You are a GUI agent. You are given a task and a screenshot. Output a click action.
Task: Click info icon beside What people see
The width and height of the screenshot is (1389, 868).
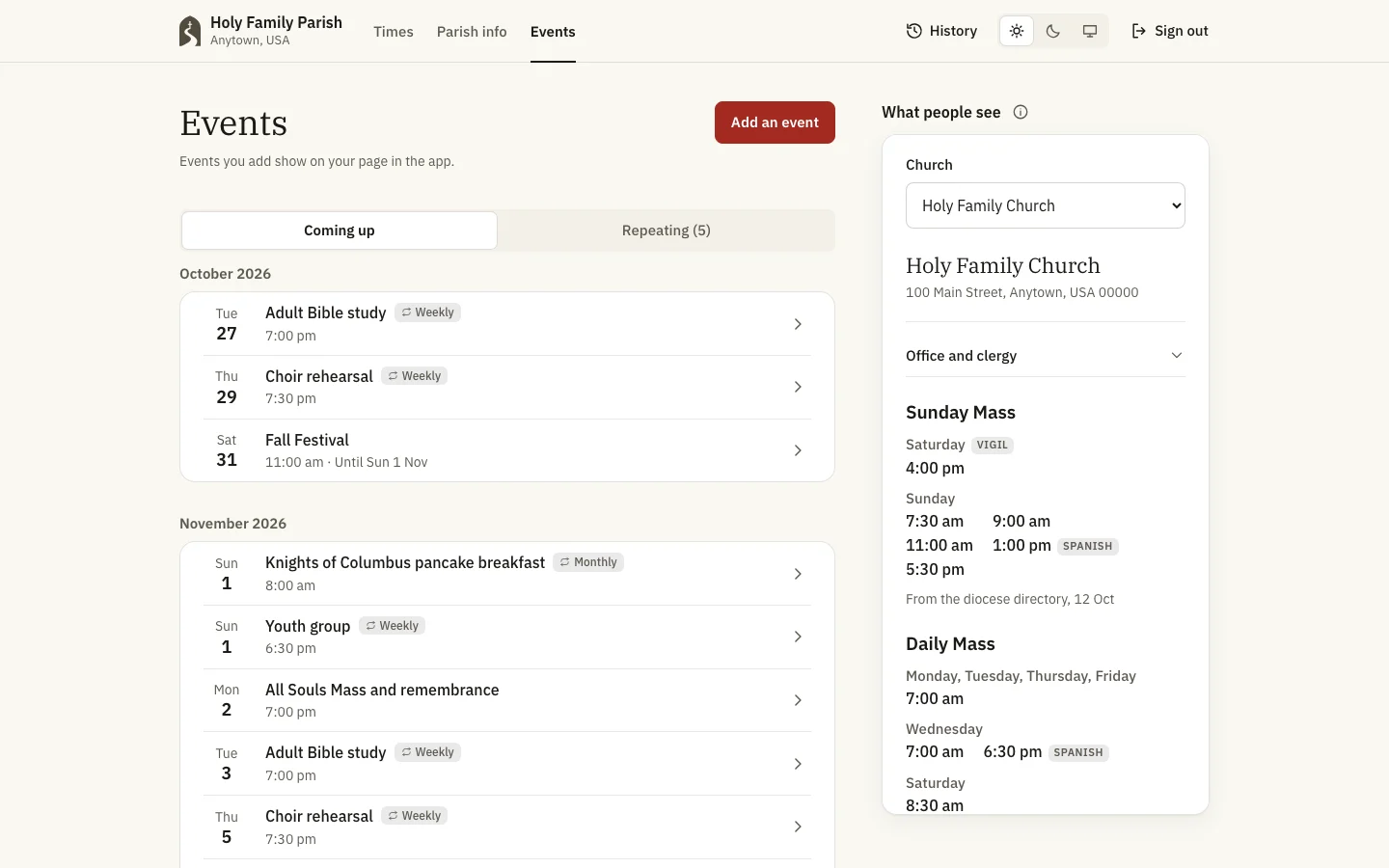(x=1021, y=112)
